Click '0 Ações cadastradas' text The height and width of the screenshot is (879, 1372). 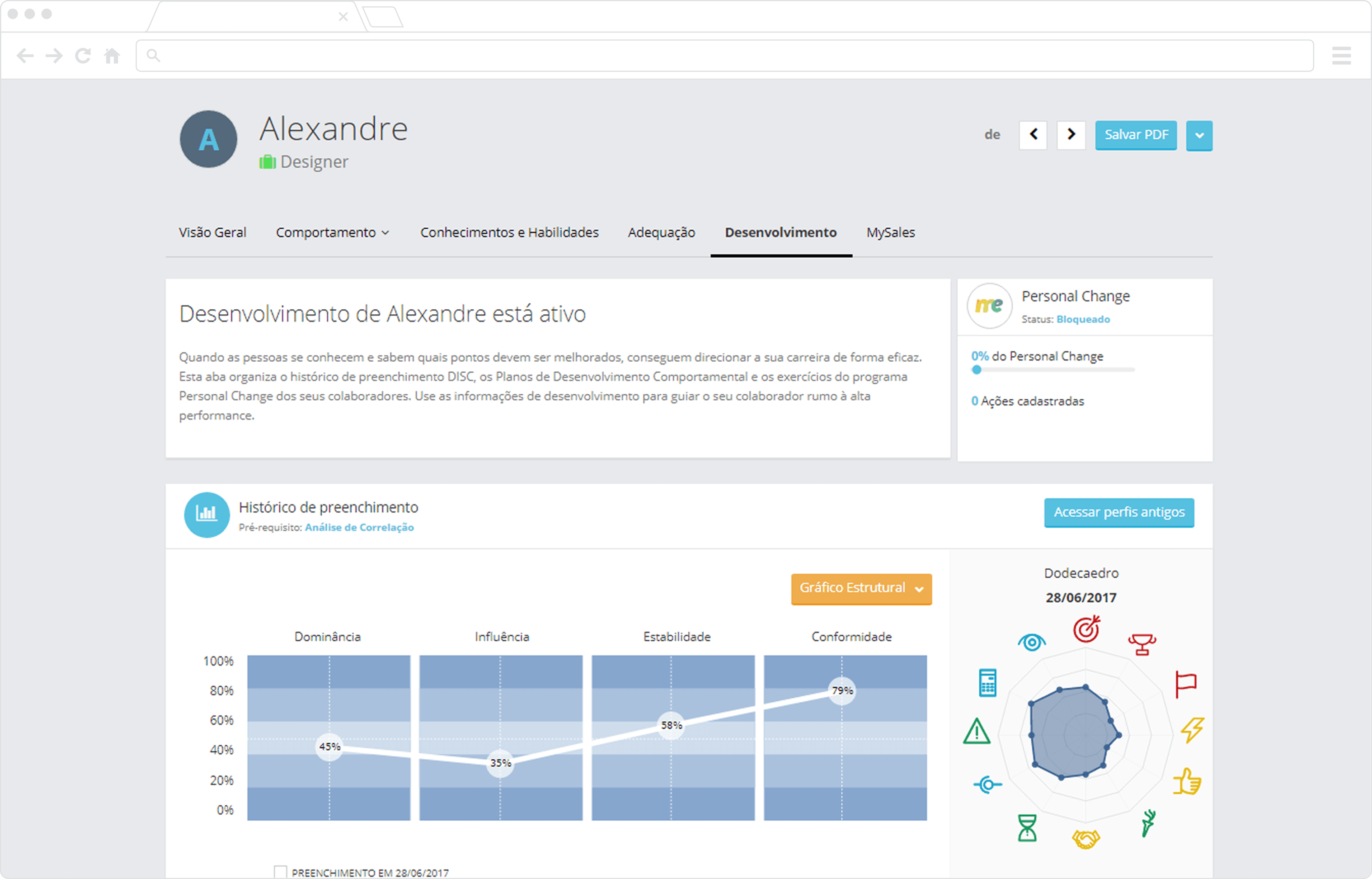(x=1028, y=401)
